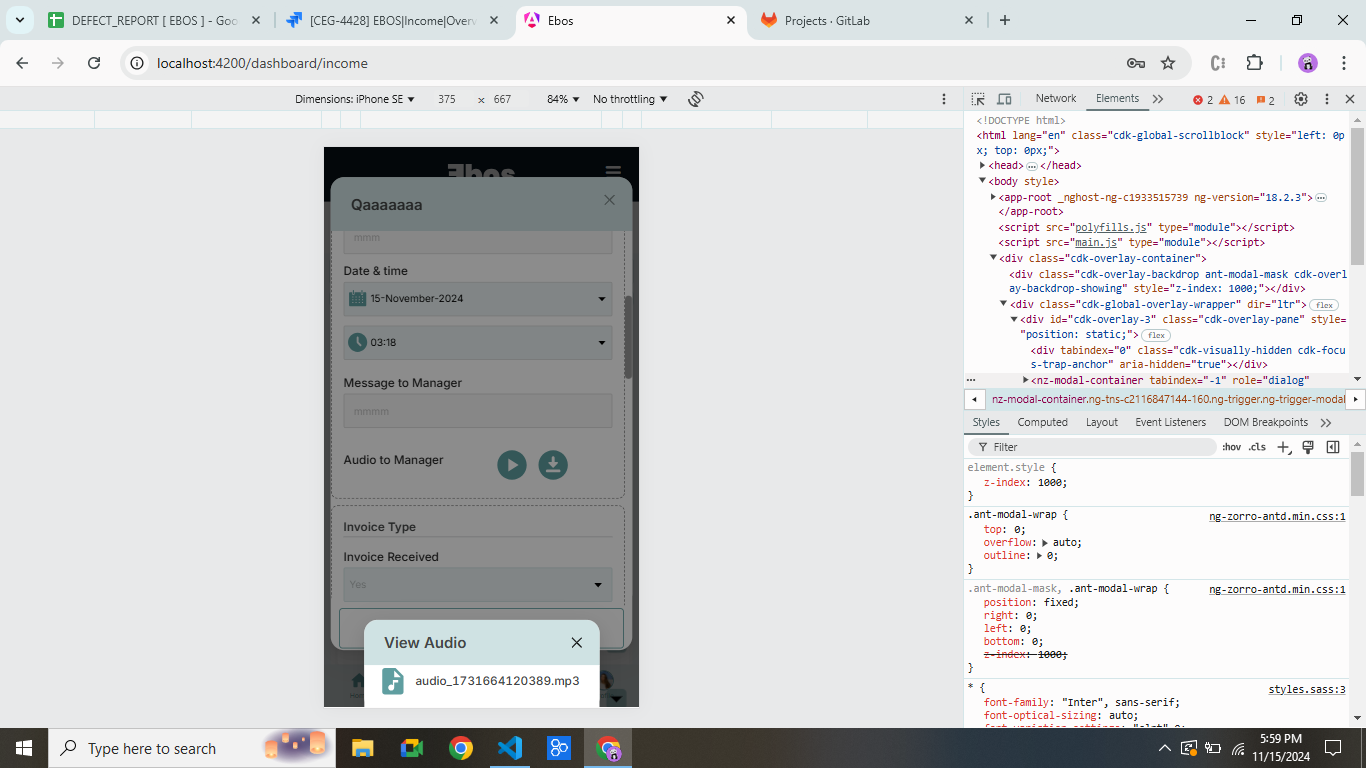Screen dimensions: 1366x768
Task: Collapse the cdk-global-overlay-wrapper div node
Action: (x=1004, y=304)
